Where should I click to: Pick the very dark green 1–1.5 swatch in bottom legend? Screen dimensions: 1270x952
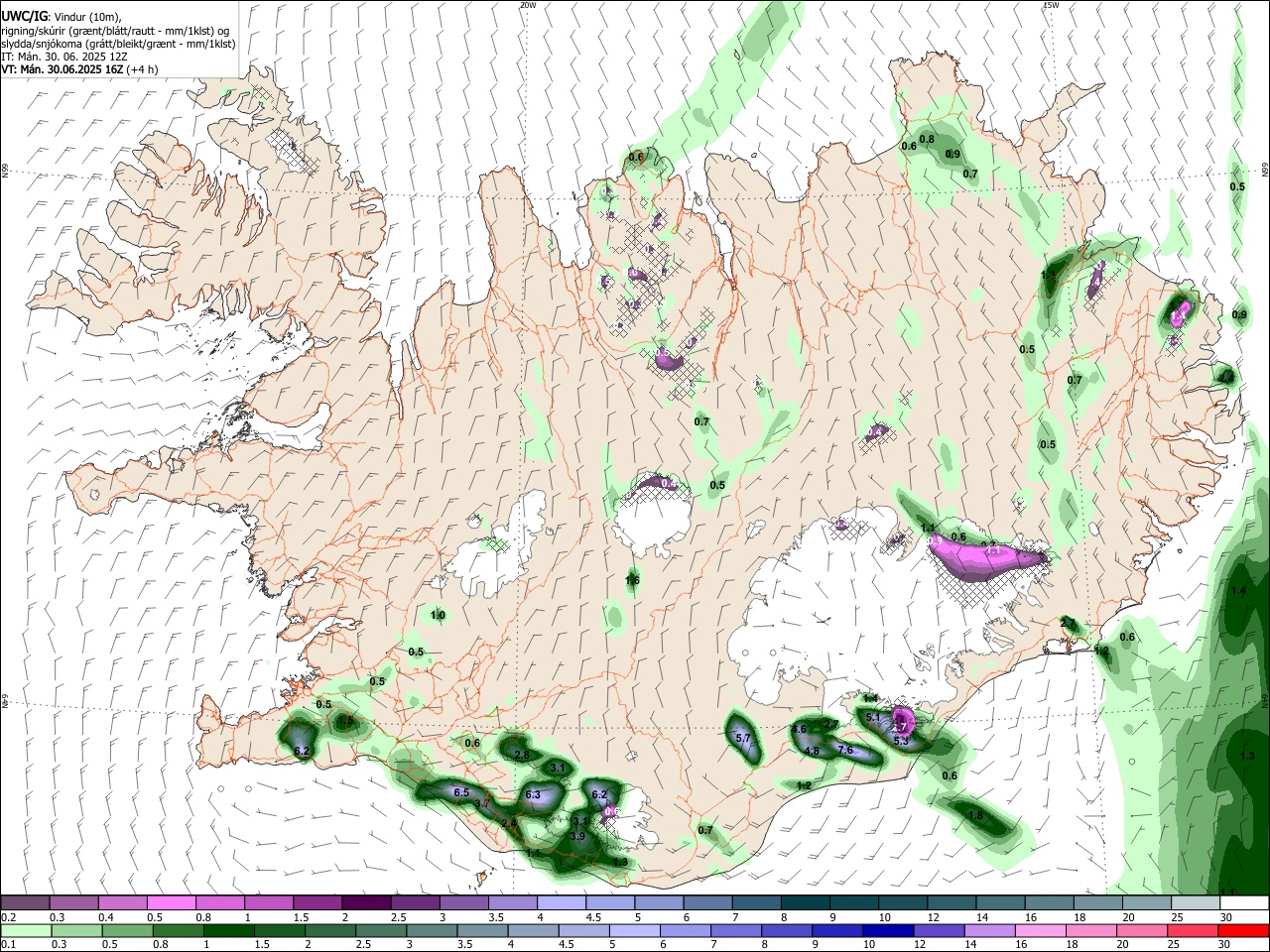[228, 931]
